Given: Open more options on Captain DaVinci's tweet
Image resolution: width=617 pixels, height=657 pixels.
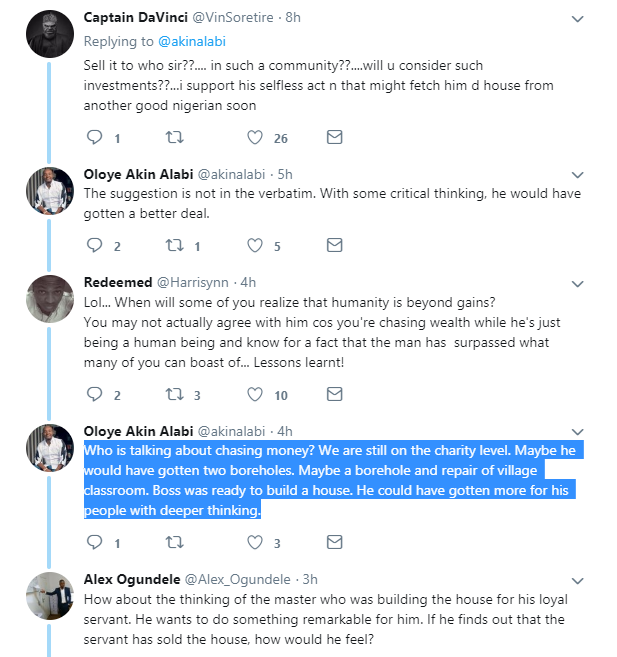Looking at the screenshot, I should click(x=577, y=18).
